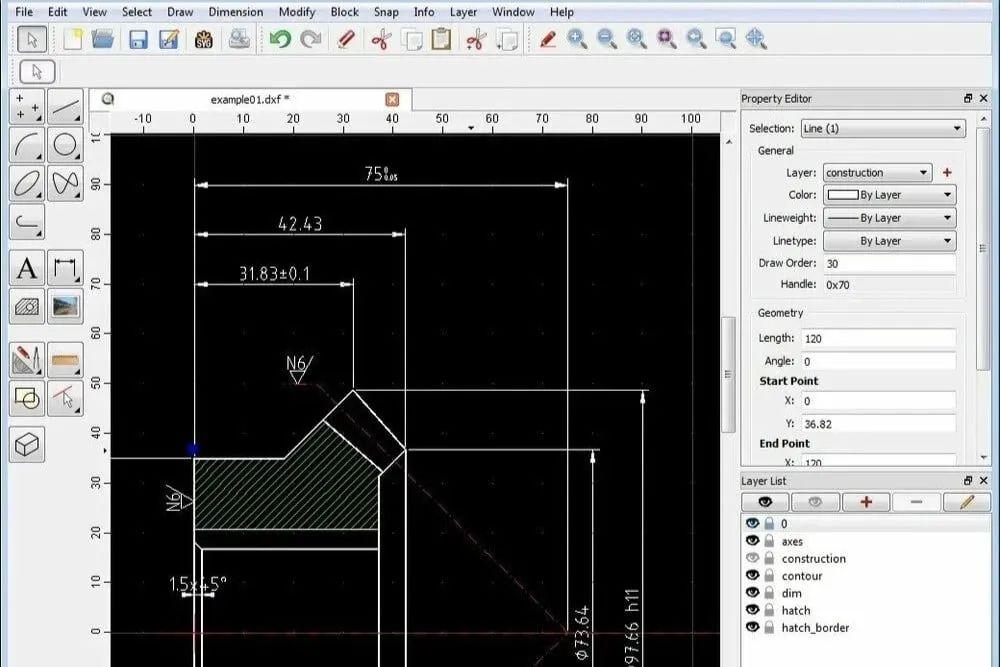Save the drawing with floppy icon
The image size is (1000, 667).
tap(138, 40)
